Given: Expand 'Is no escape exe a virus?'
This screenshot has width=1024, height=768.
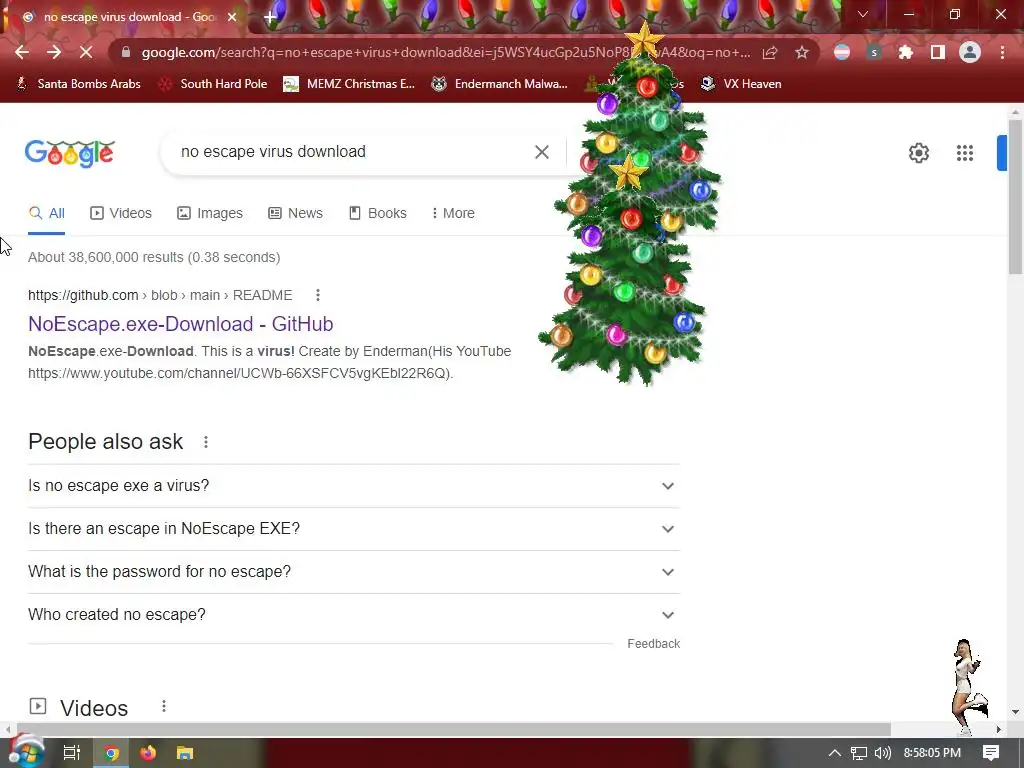Looking at the screenshot, I should tap(354, 486).
